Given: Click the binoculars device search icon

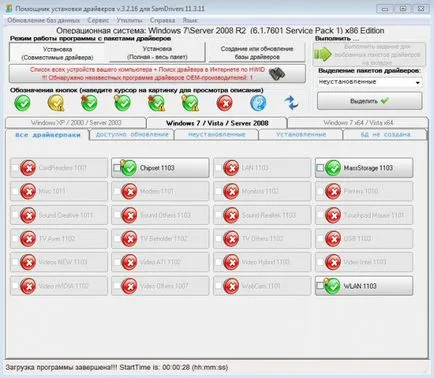Looking at the screenshot, I should [277, 74].
